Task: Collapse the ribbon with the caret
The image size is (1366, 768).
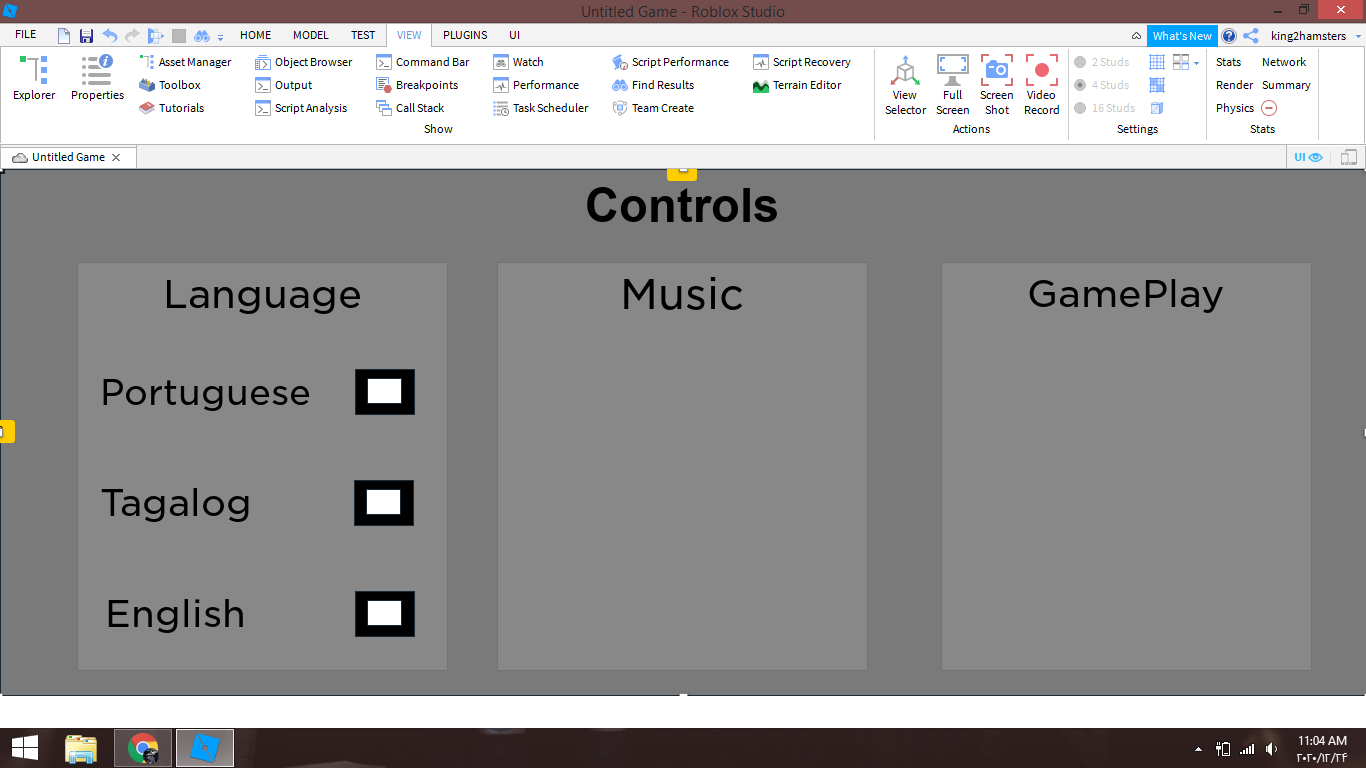Action: 1136,36
